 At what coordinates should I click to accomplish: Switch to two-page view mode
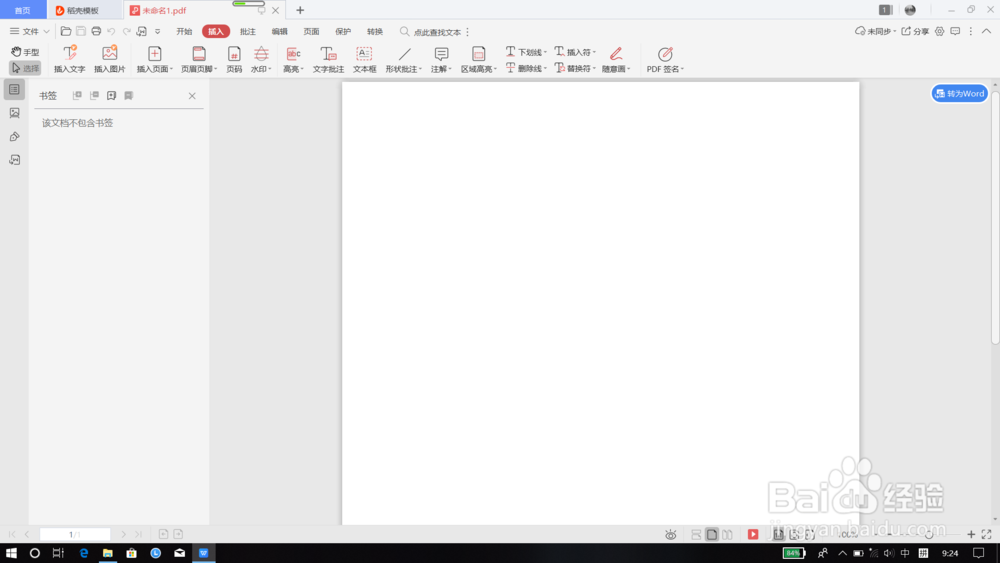click(x=727, y=534)
